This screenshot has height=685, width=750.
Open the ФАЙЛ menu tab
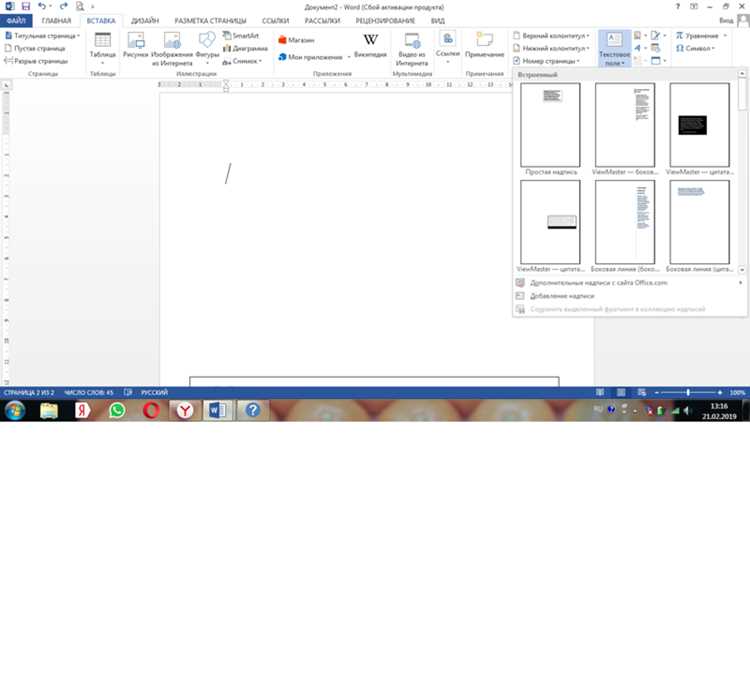tap(16, 21)
